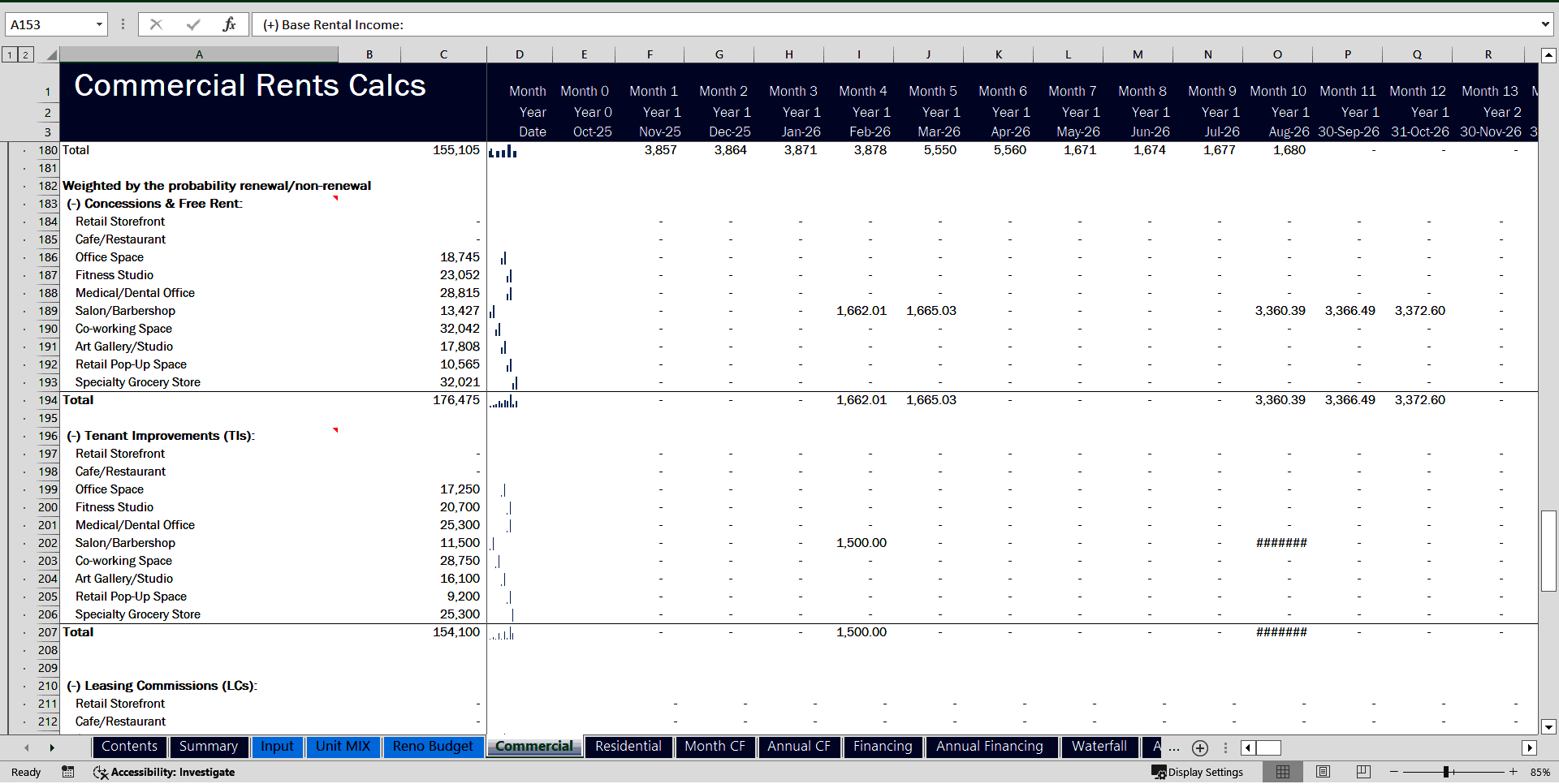Open Display Settings in status bar
This screenshot has width=1559, height=784.
(x=1198, y=772)
